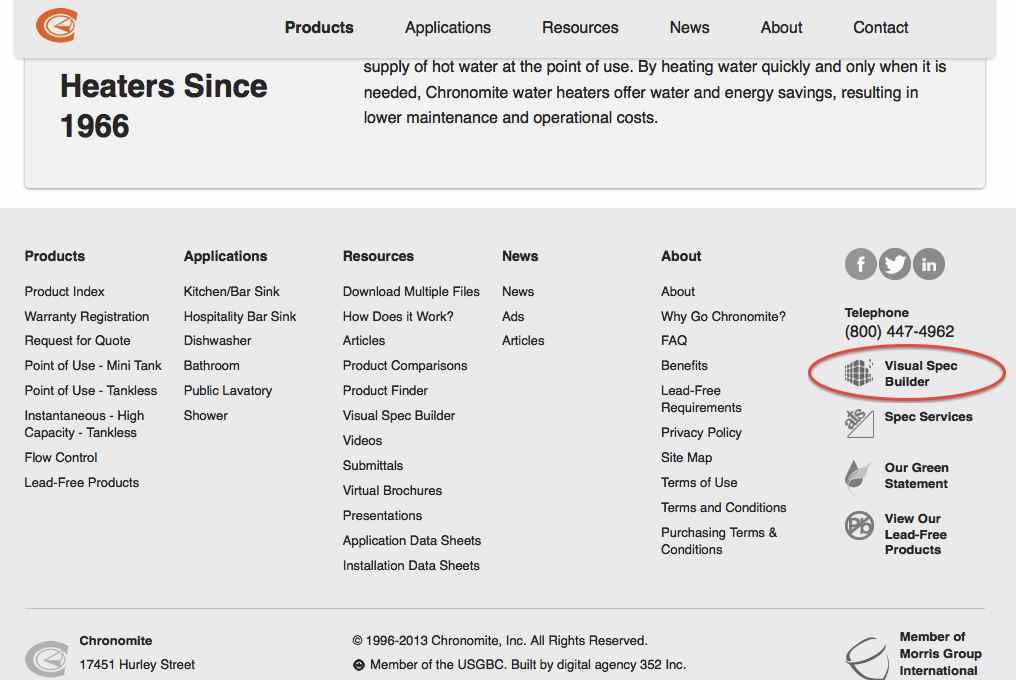Click the Our Green Statement leaf icon
The width and height of the screenshot is (1016, 680).
858,475
